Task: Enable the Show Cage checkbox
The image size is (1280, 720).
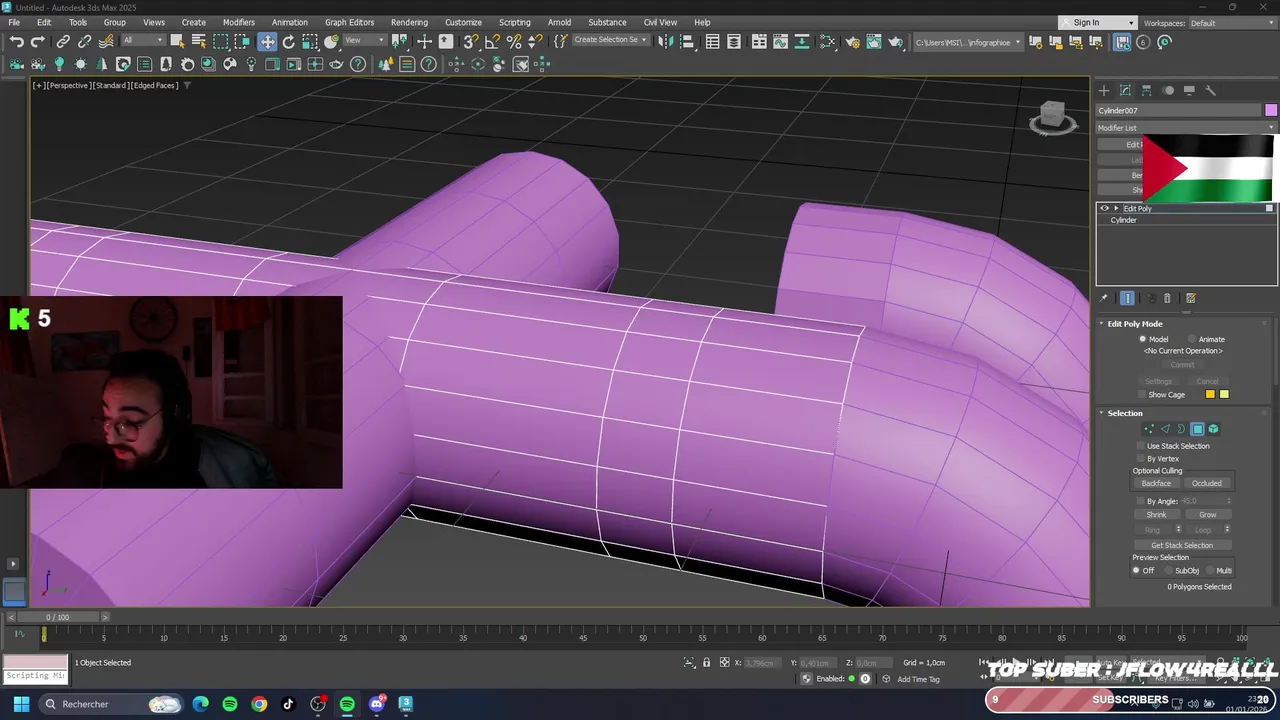Action: click(1141, 394)
